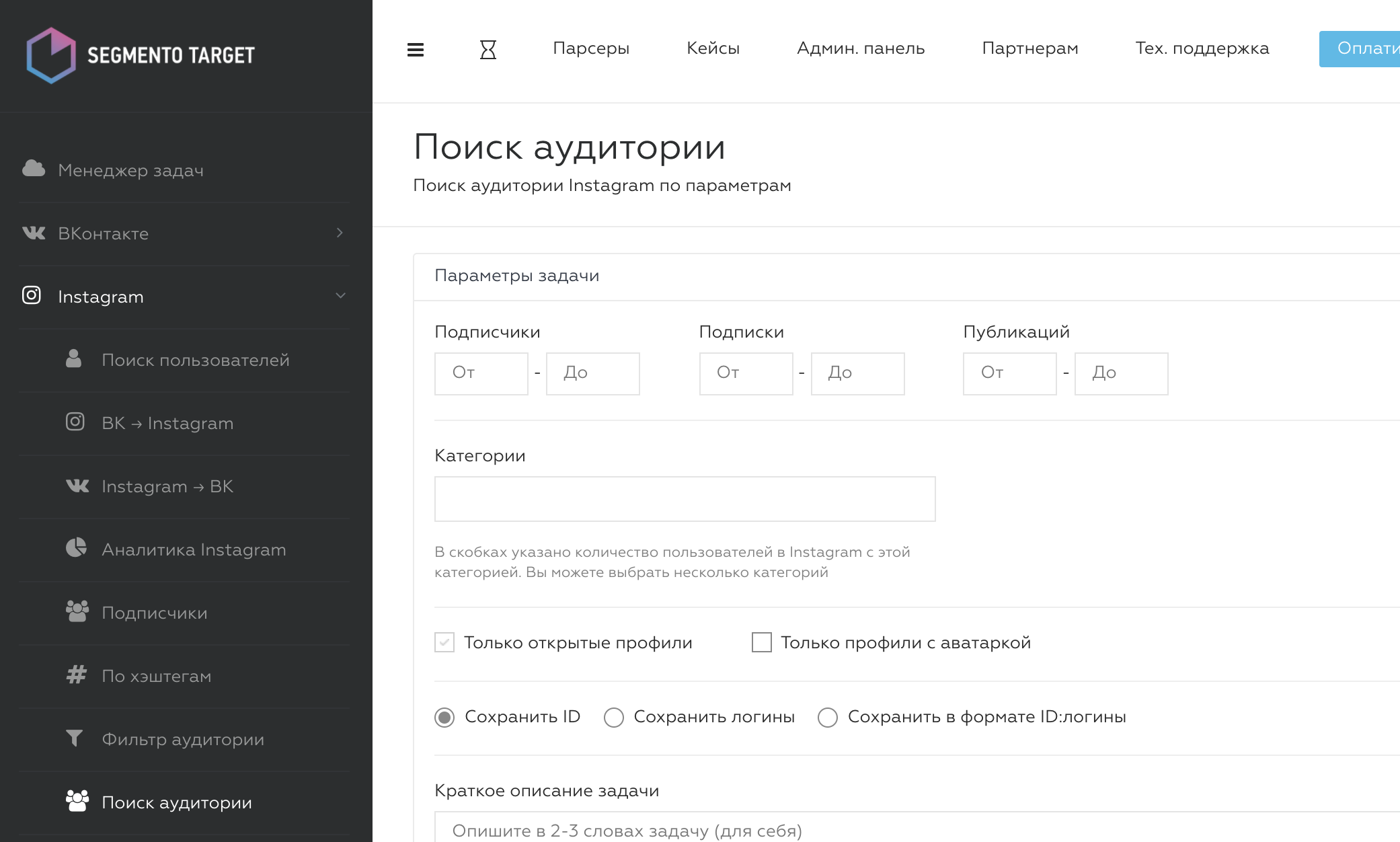The width and height of the screenshot is (1400, 842).
Task: Choose Сохранить в формате ID:логины option
Action: pos(828,718)
